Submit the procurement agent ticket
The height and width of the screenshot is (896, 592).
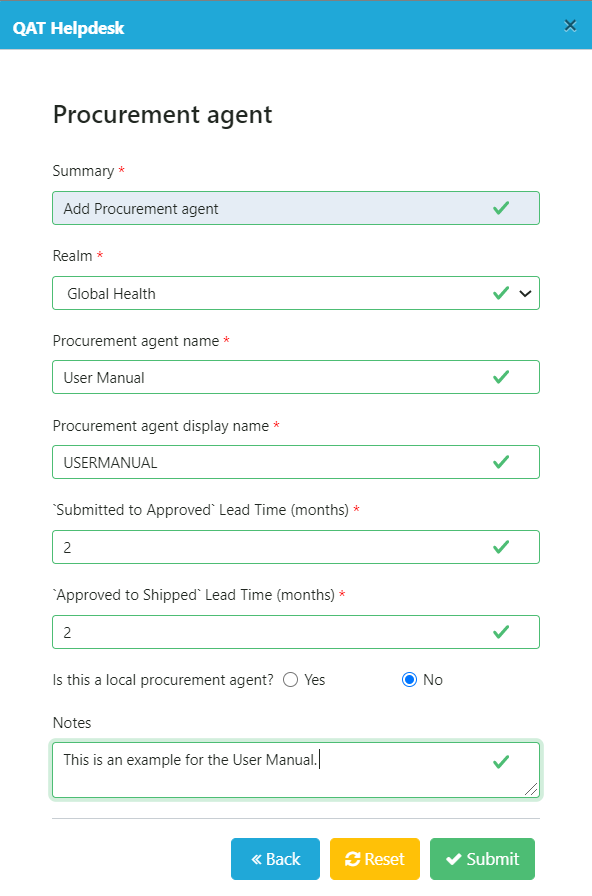[482, 859]
